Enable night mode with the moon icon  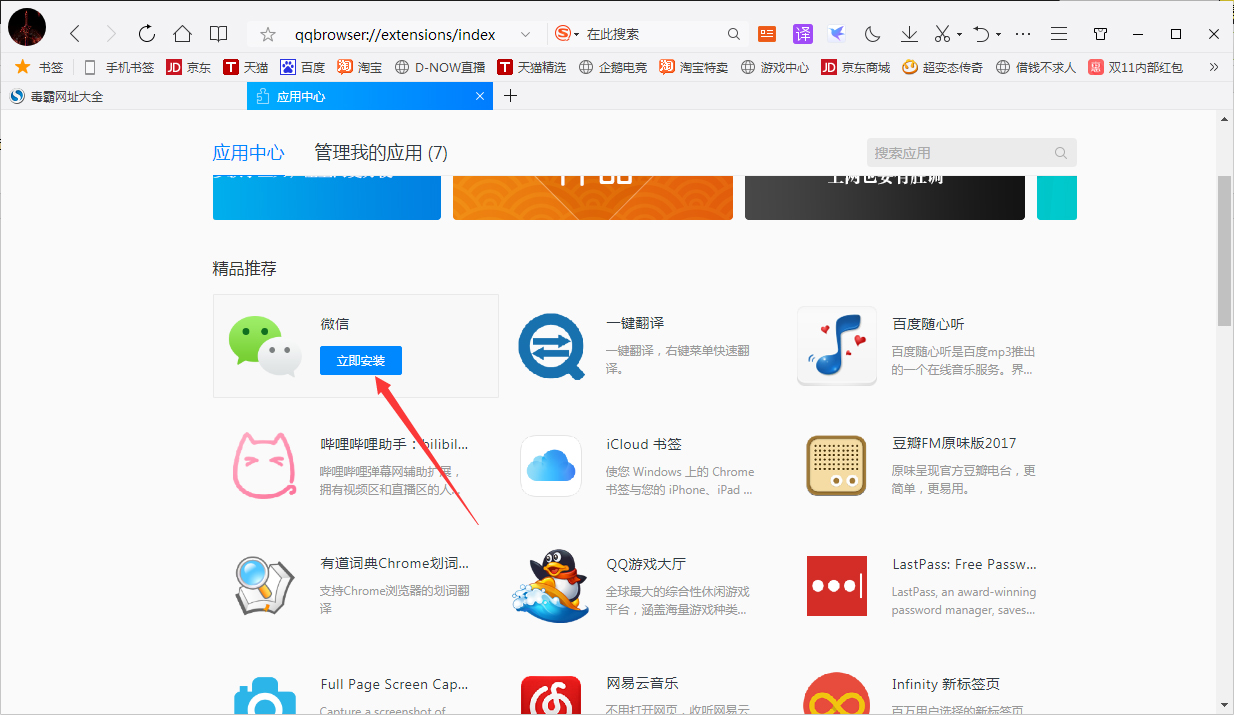[x=871, y=33]
